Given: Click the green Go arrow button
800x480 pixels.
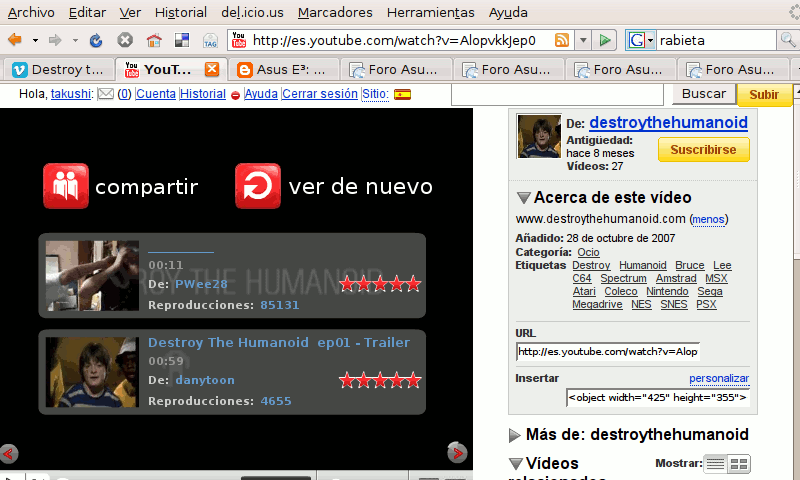Looking at the screenshot, I should click(605, 40).
